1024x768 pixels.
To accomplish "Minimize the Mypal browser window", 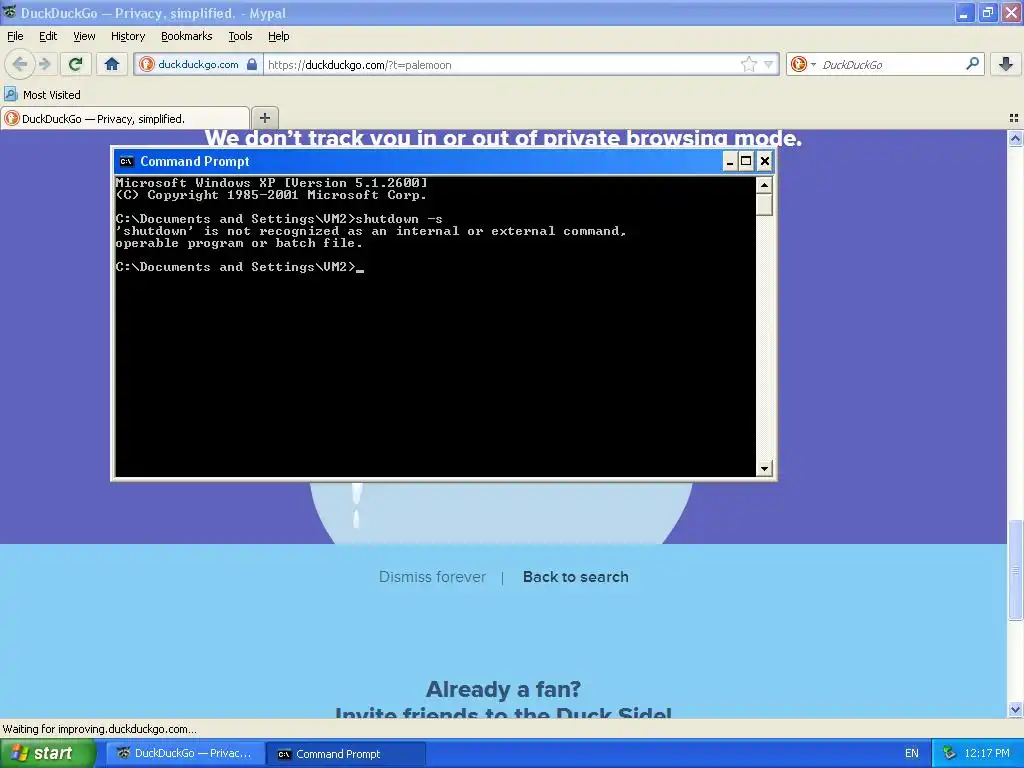I will pyautogui.click(x=964, y=12).
